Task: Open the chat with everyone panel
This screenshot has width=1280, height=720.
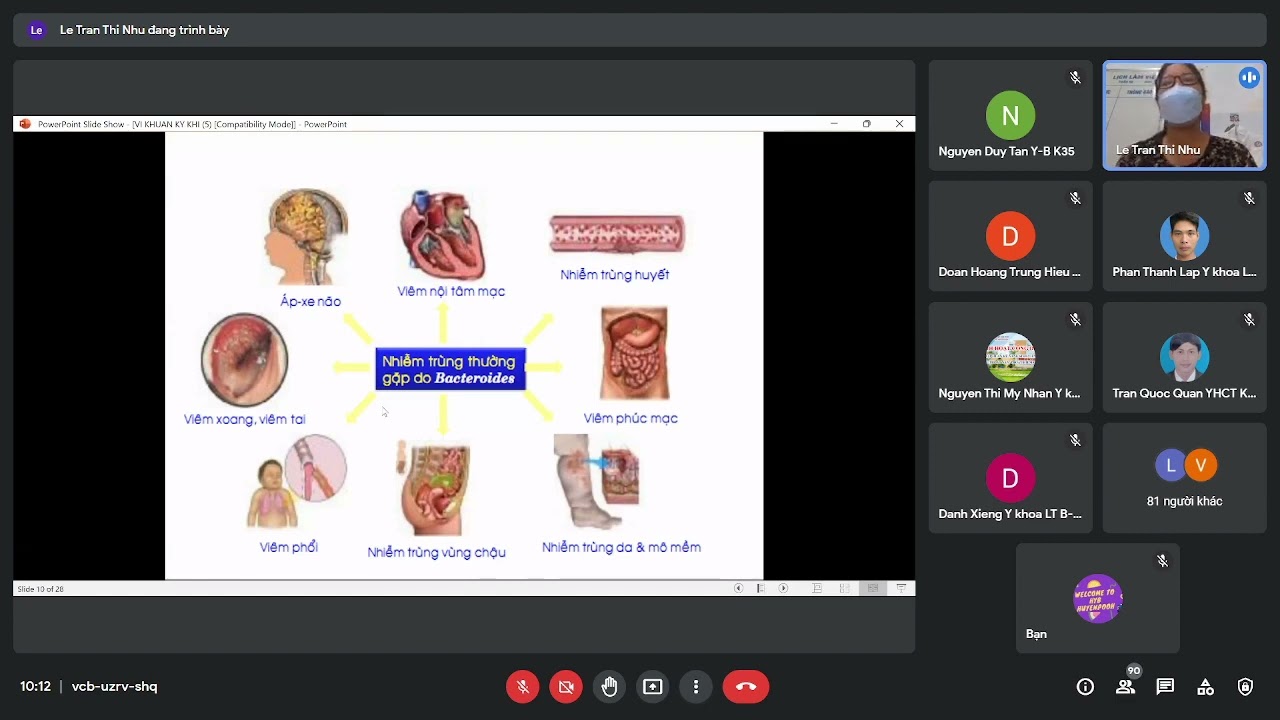Action: (1165, 687)
